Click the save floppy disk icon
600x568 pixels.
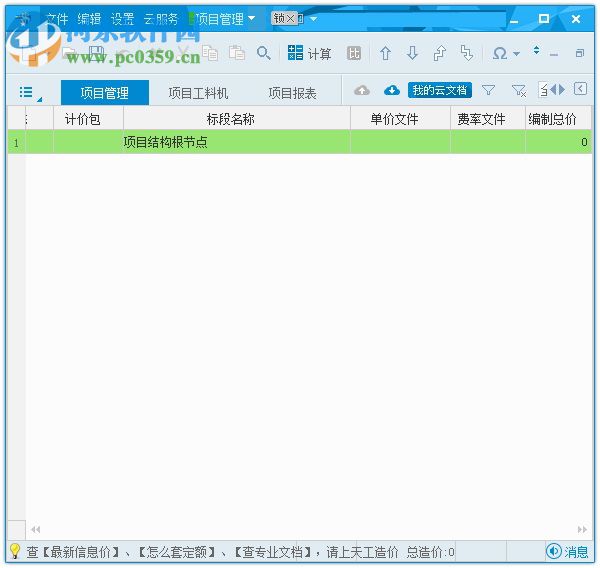click(x=96, y=53)
